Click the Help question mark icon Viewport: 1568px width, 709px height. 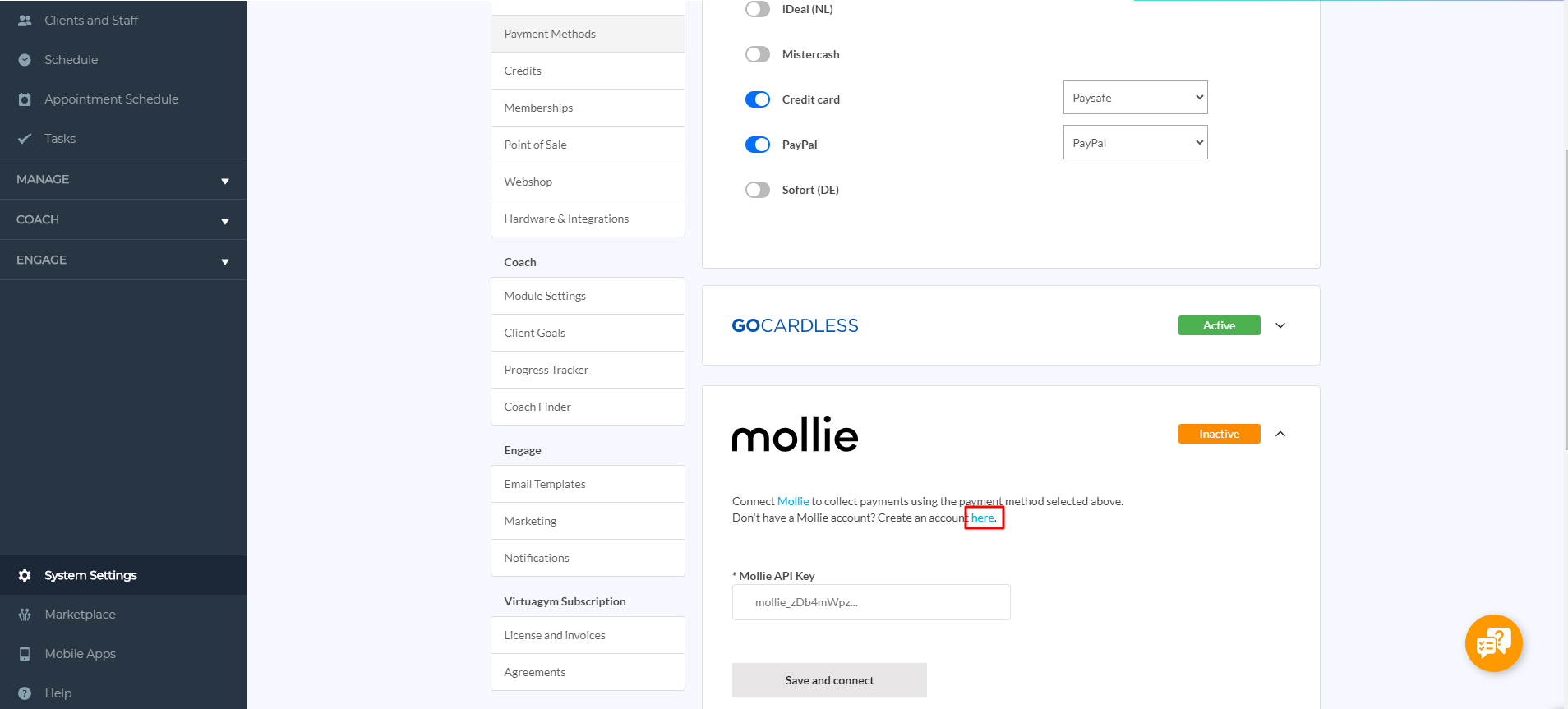[25, 693]
